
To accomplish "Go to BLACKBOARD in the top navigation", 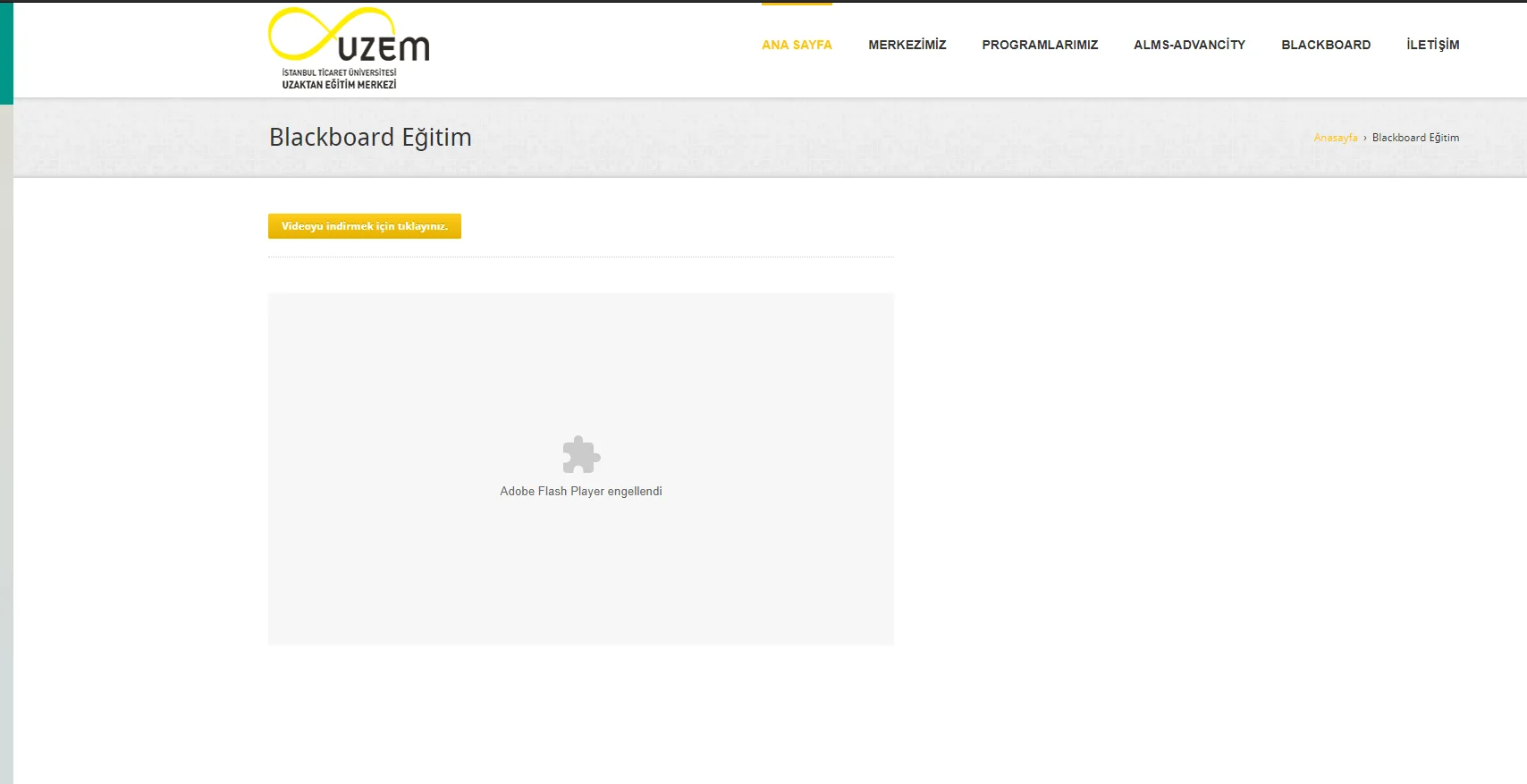I will pyautogui.click(x=1326, y=45).
